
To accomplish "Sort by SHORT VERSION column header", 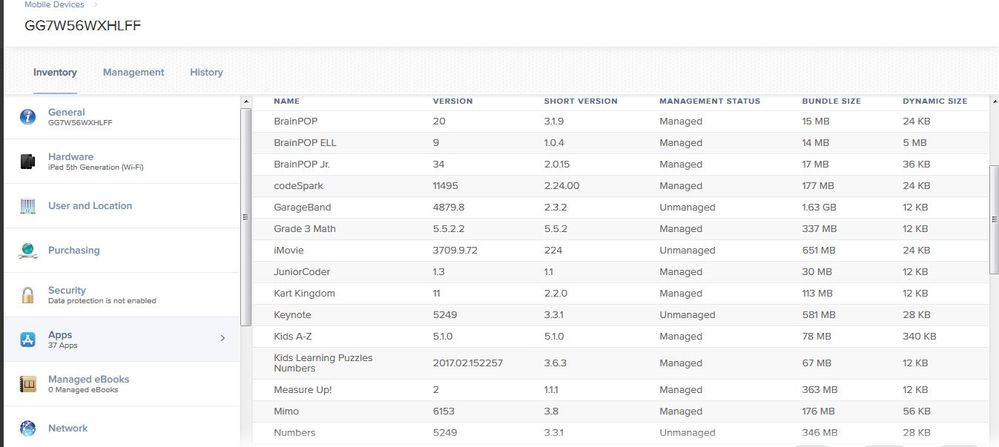I will (580, 101).
